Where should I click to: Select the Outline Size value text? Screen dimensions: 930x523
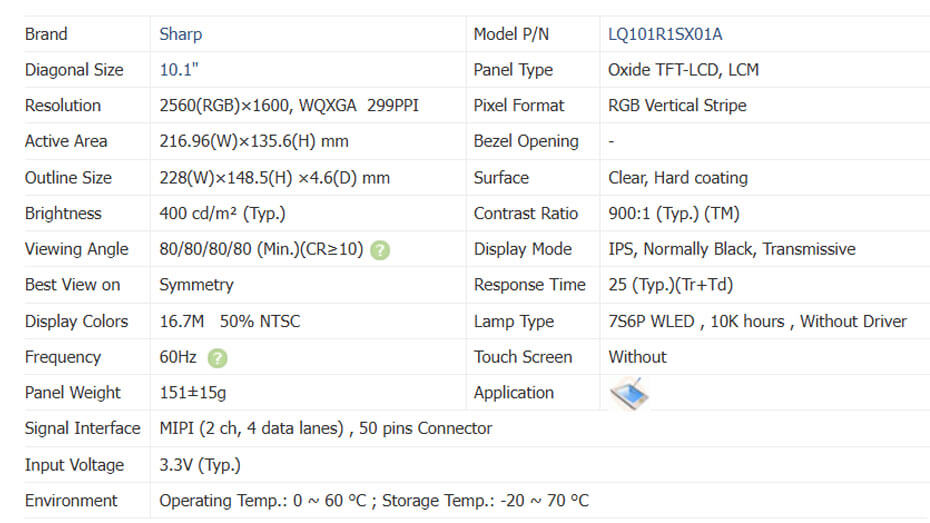274,178
